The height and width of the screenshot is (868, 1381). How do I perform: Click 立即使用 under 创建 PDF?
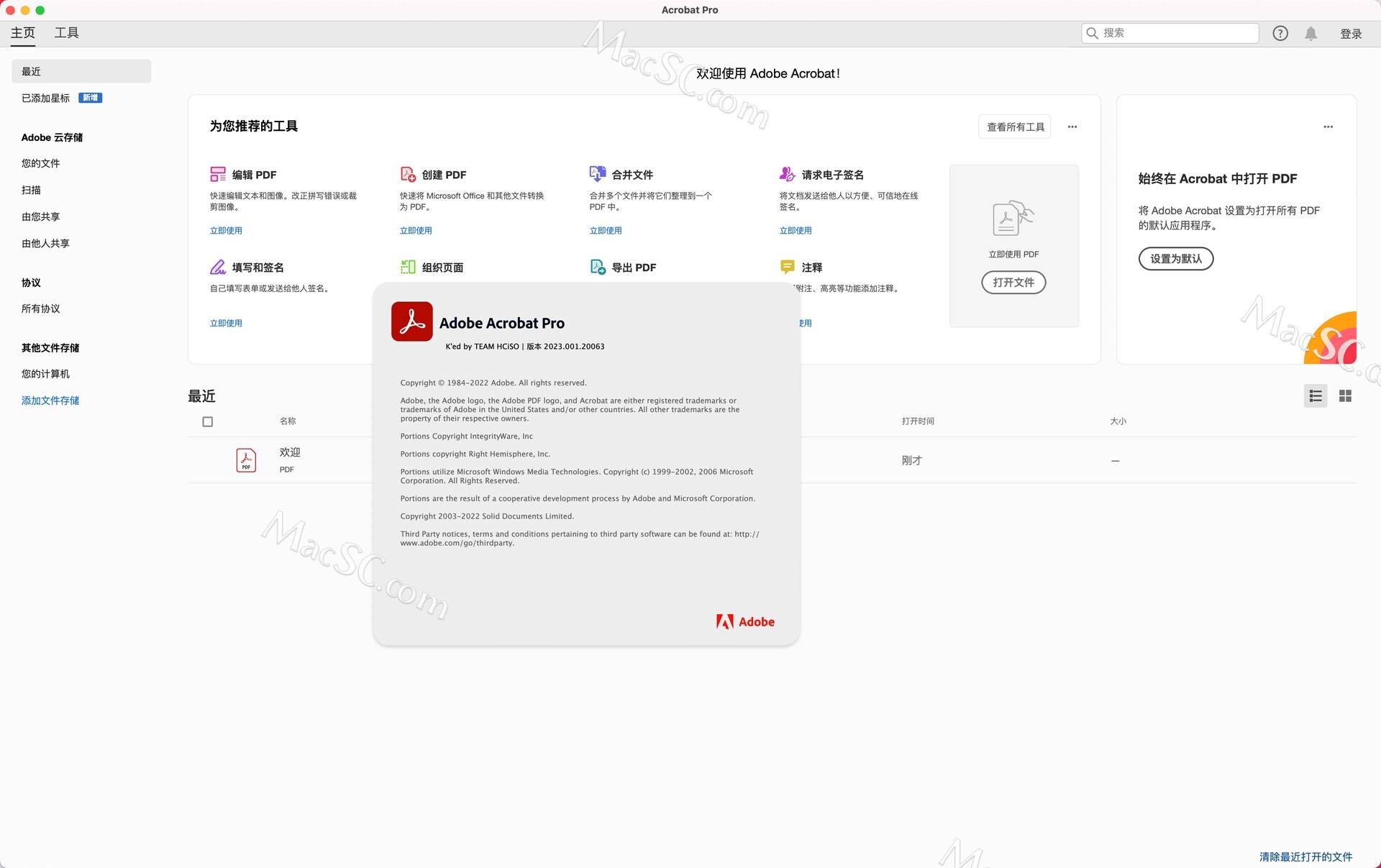point(416,230)
